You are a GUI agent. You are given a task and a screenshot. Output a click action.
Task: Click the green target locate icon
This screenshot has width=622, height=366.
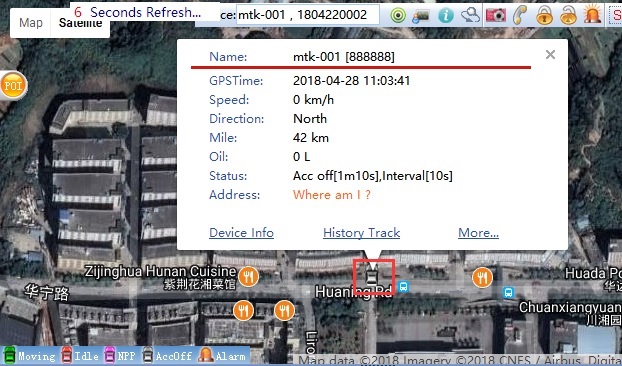[398, 15]
